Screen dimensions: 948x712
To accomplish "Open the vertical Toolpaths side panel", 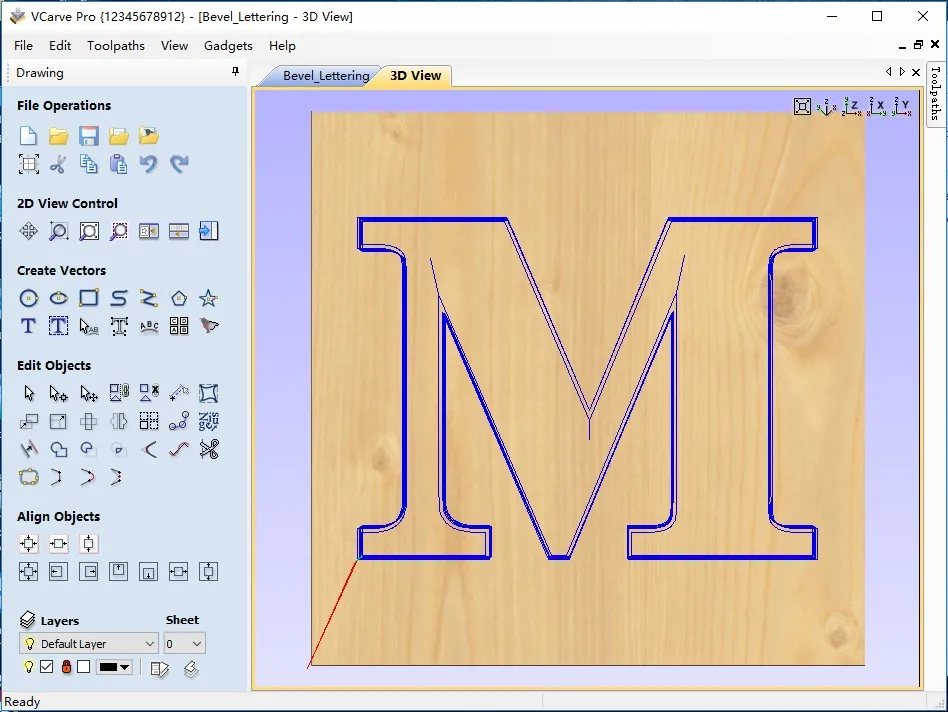I will tap(935, 92).
